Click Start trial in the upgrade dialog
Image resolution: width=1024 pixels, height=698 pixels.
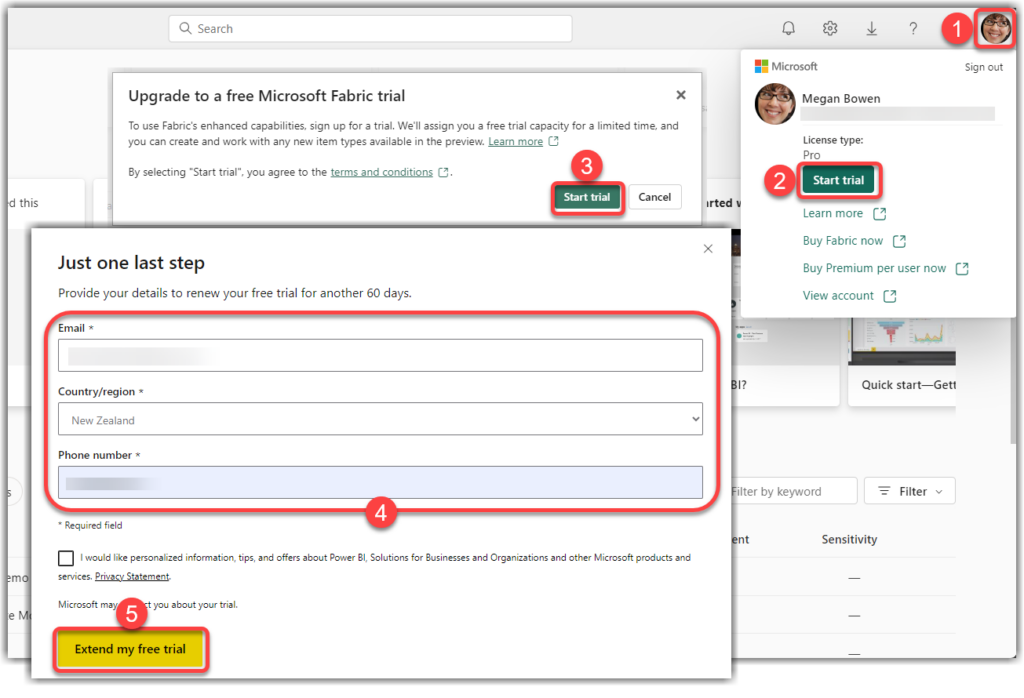click(587, 197)
